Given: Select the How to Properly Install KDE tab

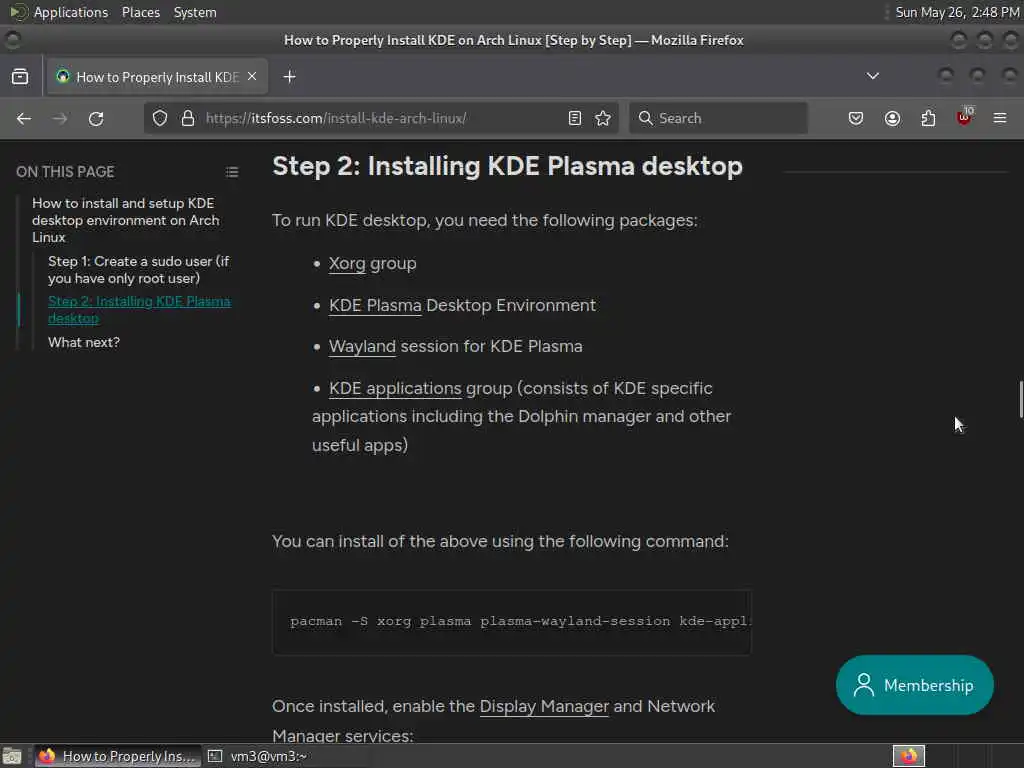Looking at the screenshot, I should click(x=157, y=76).
